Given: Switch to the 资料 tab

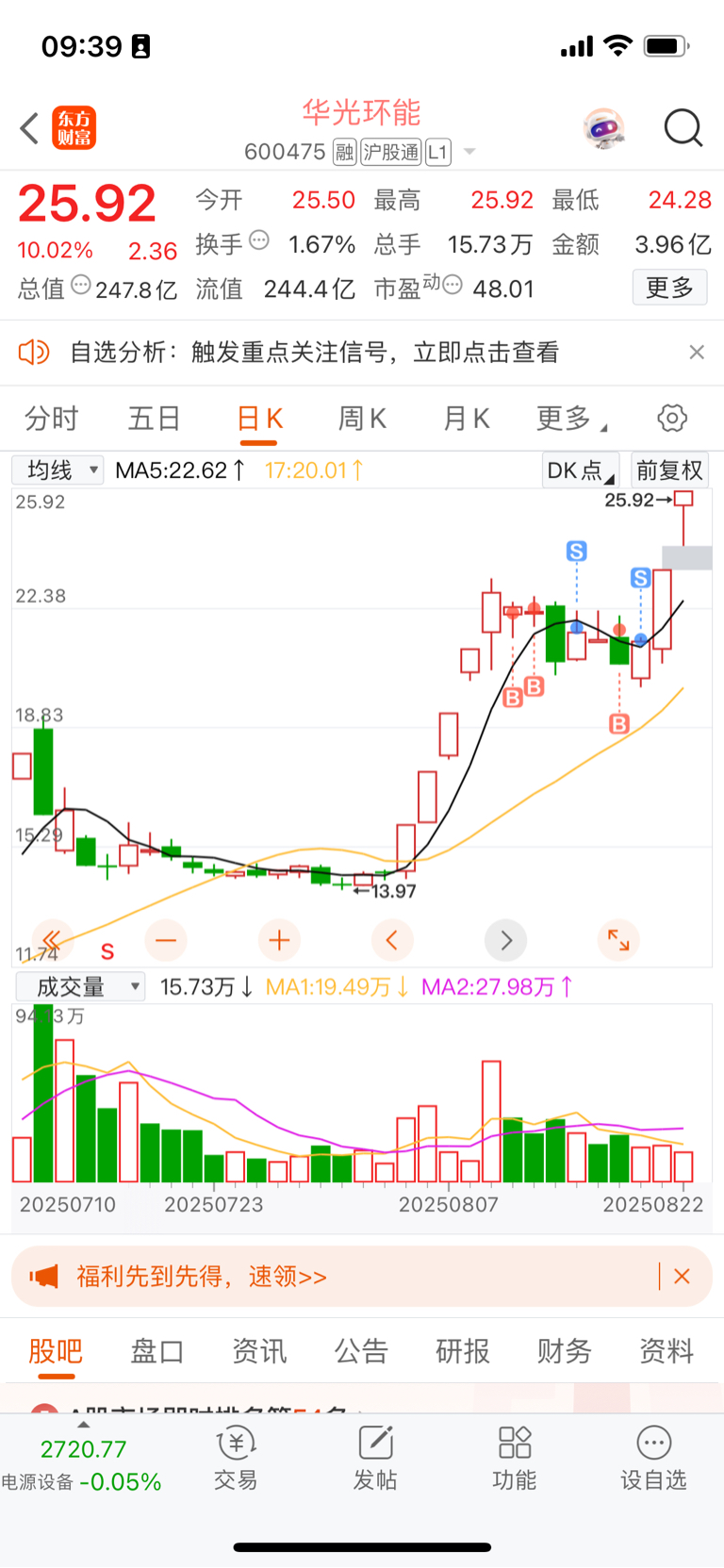Looking at the screenshot, I should tap(666, 1351).
